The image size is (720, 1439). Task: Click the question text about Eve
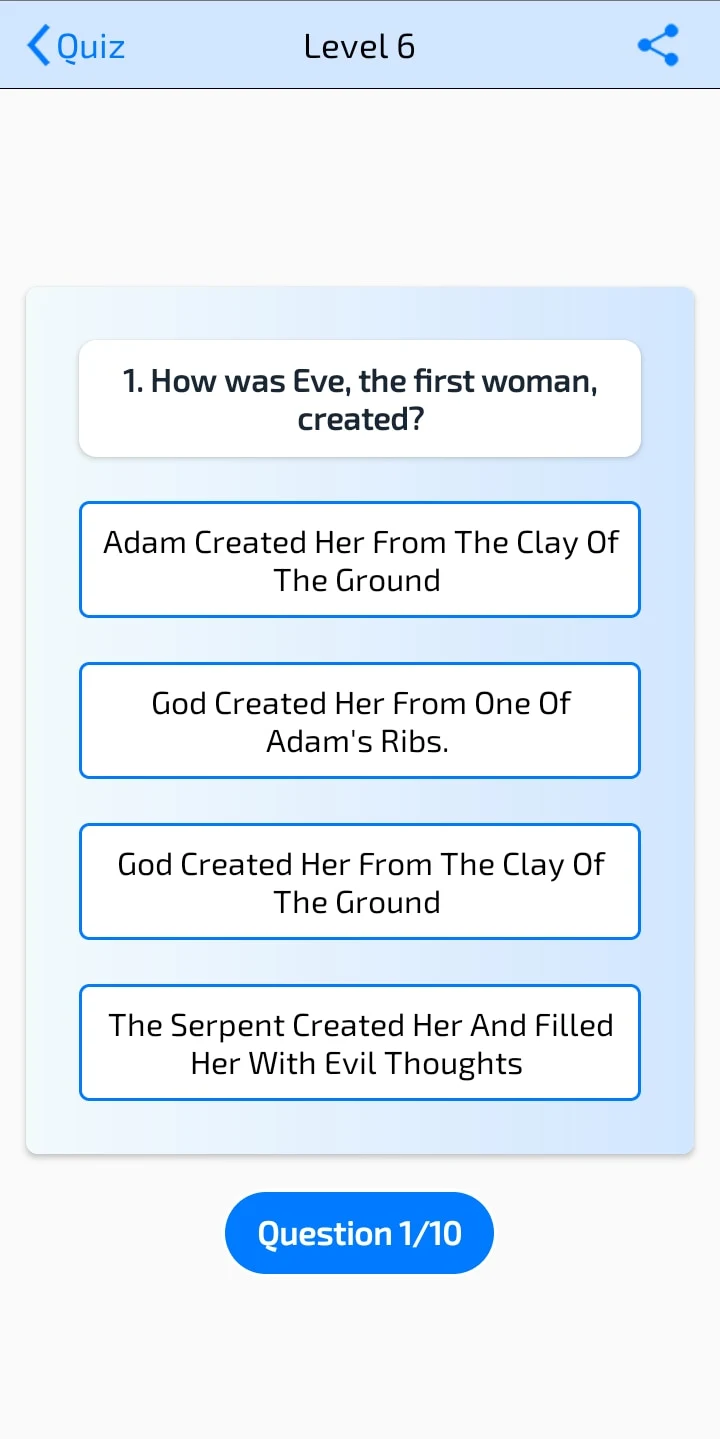(360, 399)
